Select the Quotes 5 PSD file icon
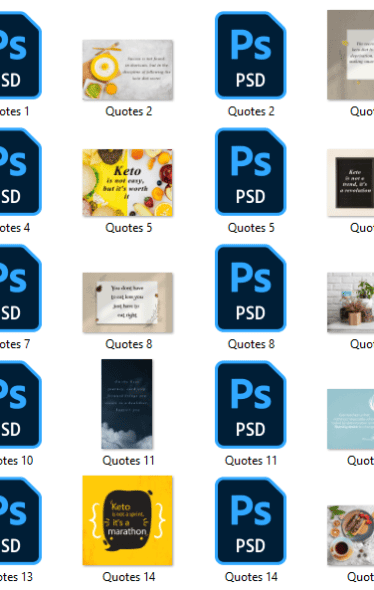 251,172
